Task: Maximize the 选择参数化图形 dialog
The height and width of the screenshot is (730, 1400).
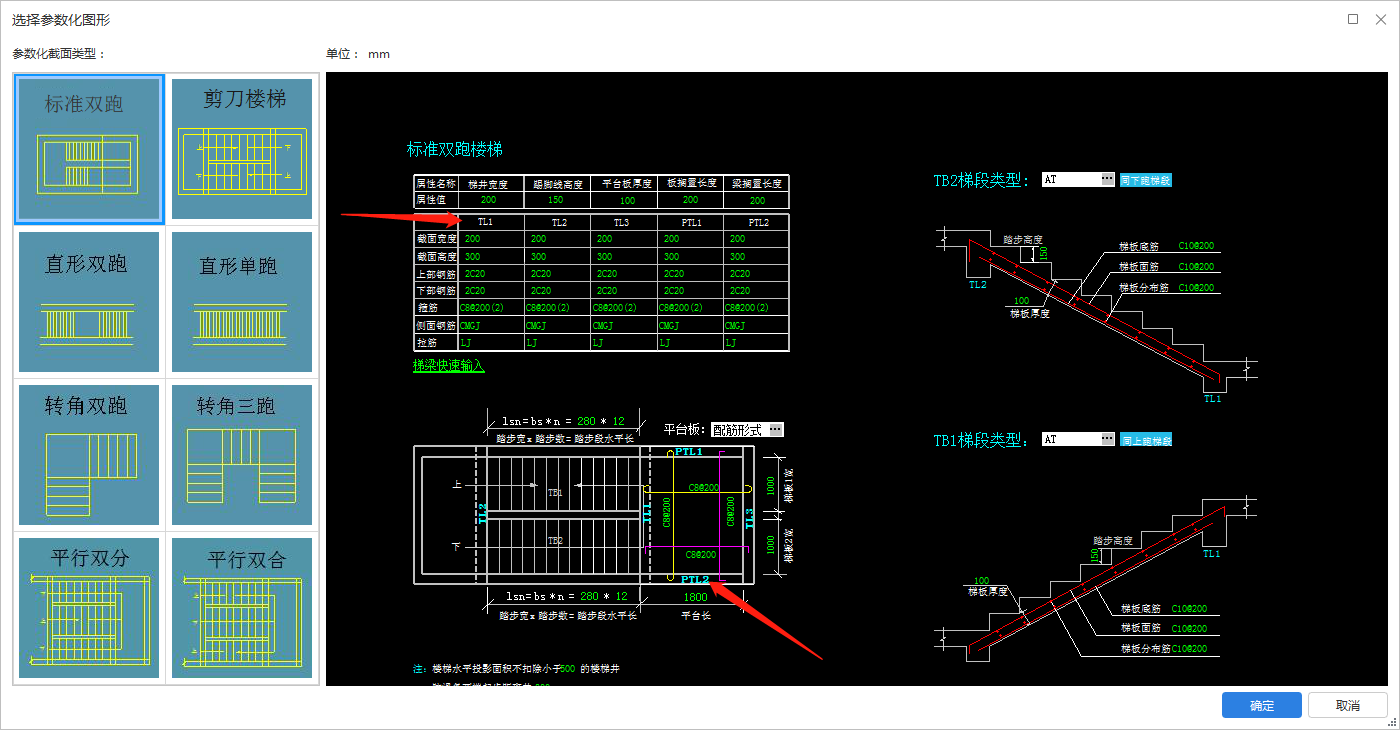Action: pos(1353,19)
